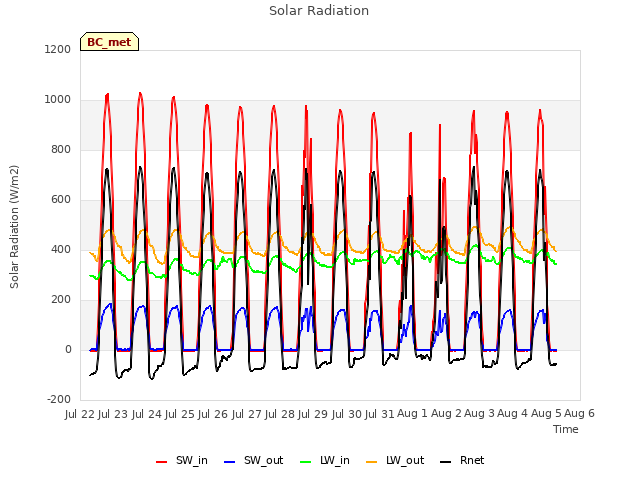Click the Solar Radiation (W/m2) y-axis label
The width and height of the screenshot is (640, 480).
[x=14, y=227]
